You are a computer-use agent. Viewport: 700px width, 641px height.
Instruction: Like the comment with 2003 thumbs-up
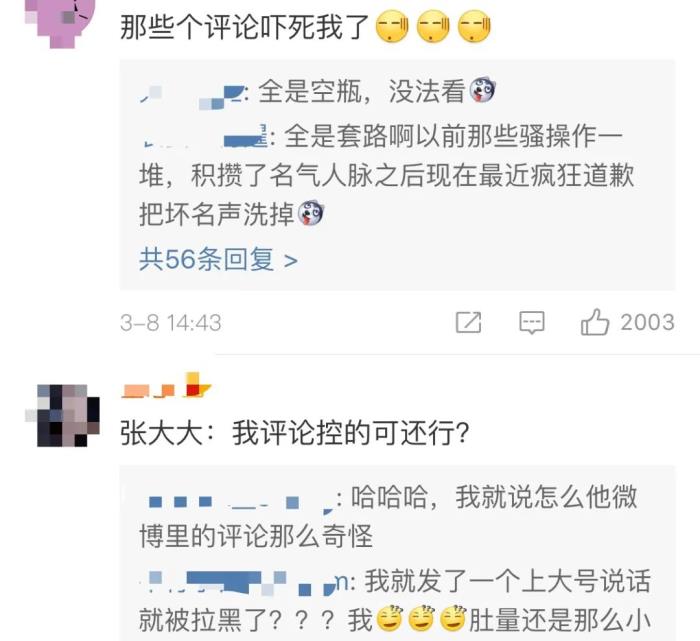595,322
